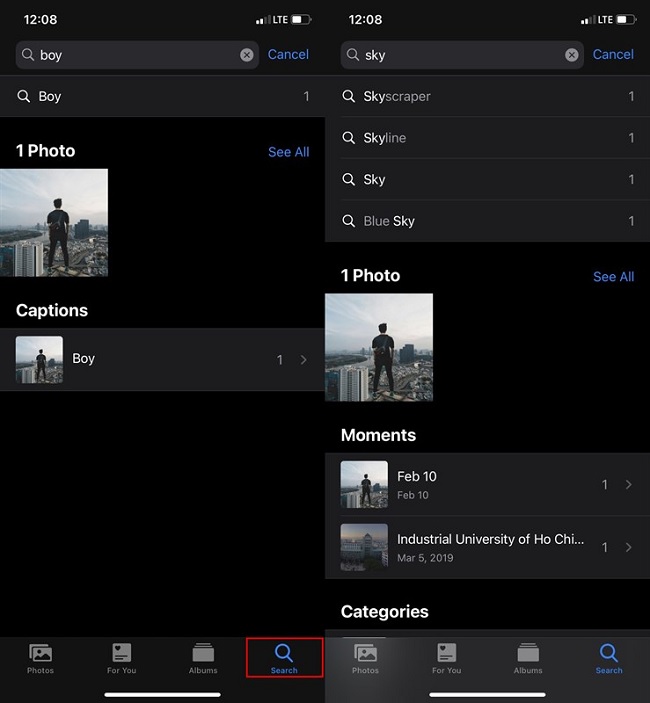Open For You tab in left screen
This screenshot has height=703, width=650.
point(121,658)
